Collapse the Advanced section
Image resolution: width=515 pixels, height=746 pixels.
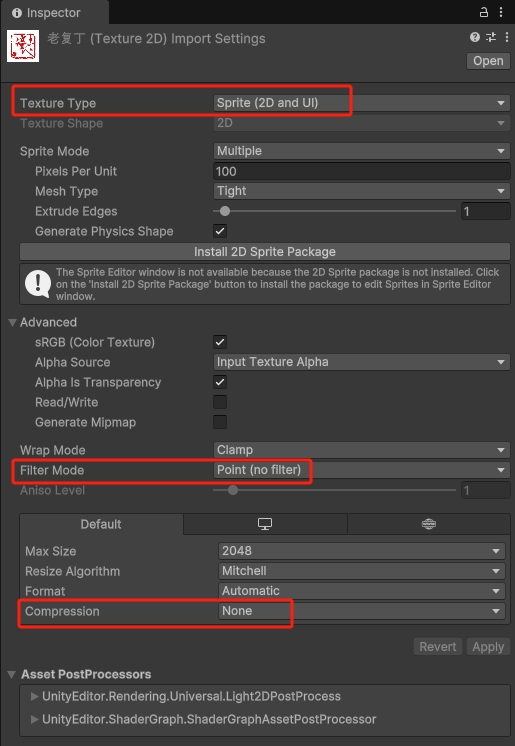[12, 323]
